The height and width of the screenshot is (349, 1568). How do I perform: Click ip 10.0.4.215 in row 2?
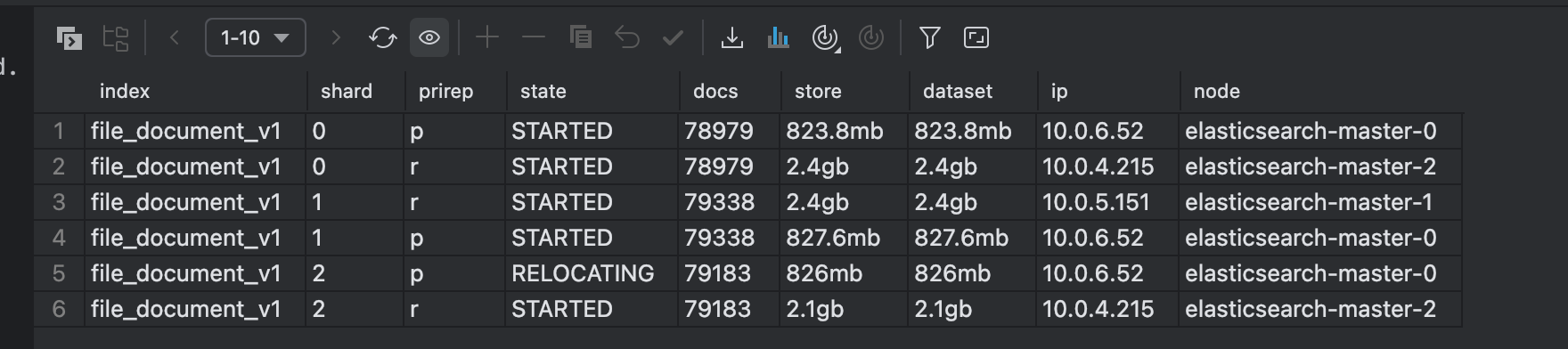tap(1107, 166)
